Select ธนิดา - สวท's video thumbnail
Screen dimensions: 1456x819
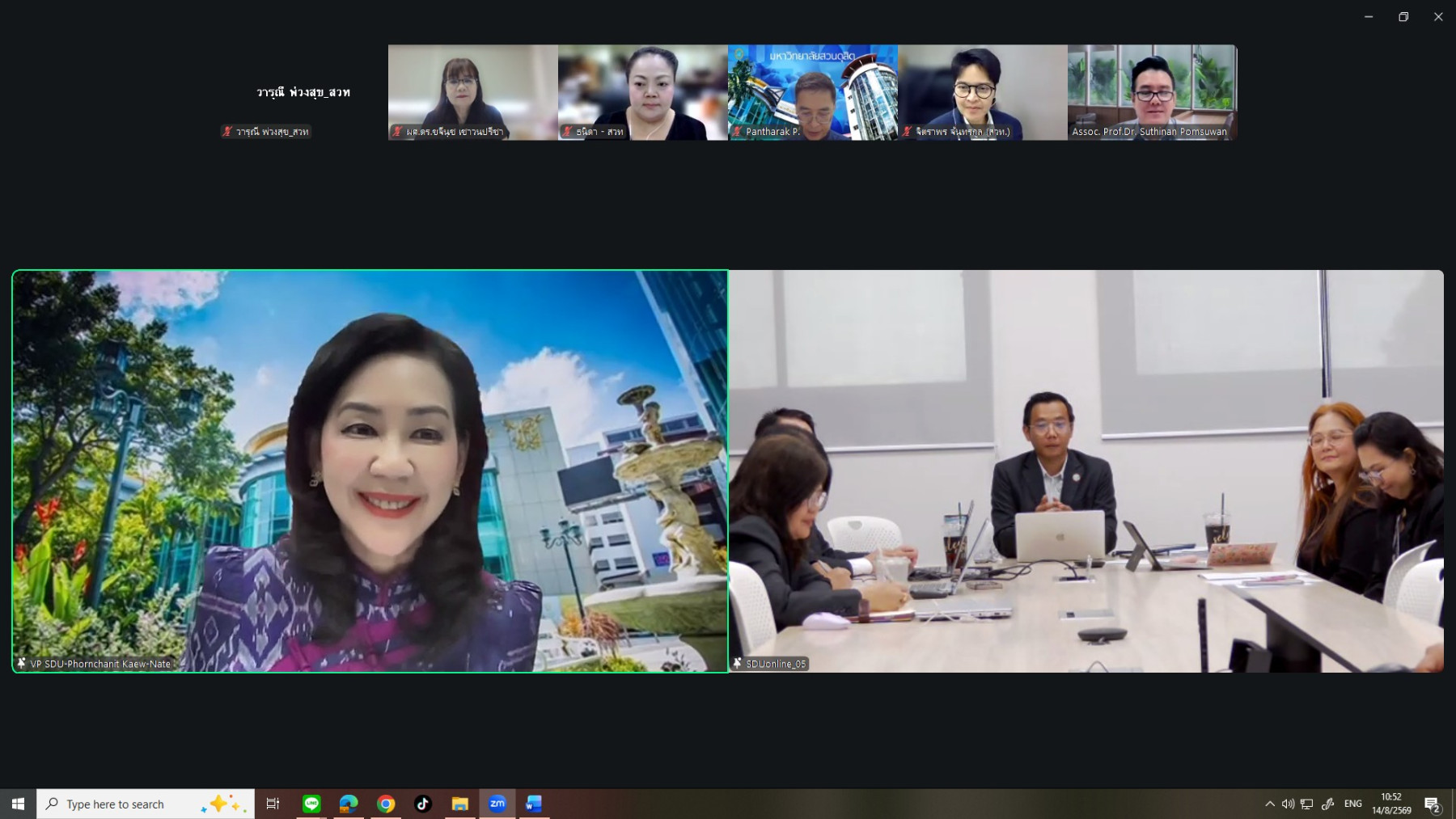643,92
